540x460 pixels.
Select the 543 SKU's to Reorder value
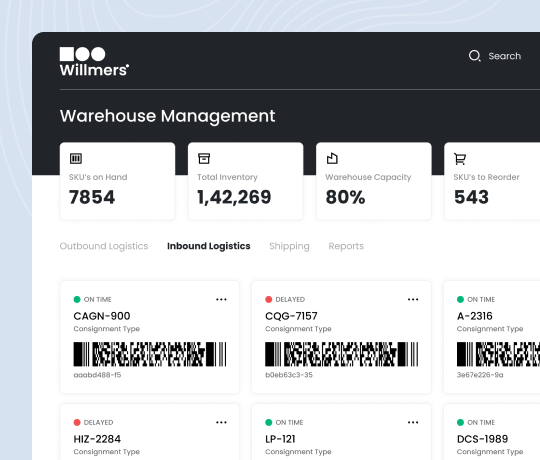click(471, 197)
